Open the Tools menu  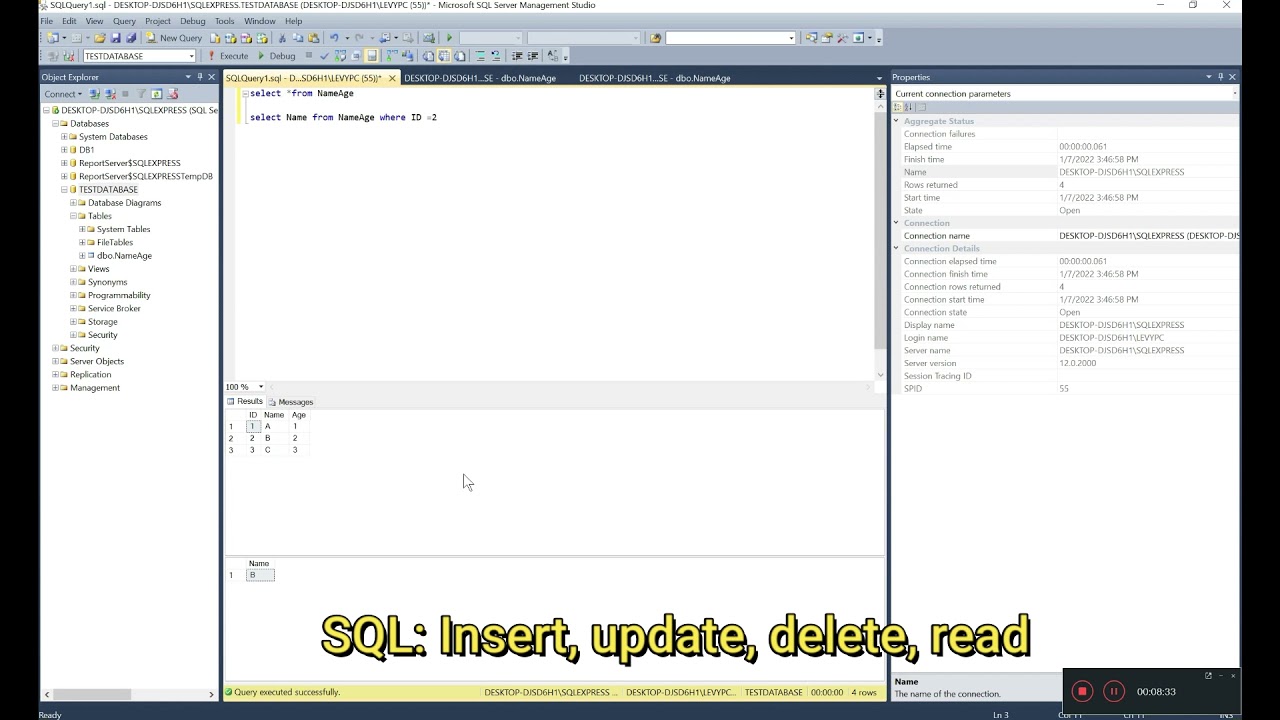[224, 21]
